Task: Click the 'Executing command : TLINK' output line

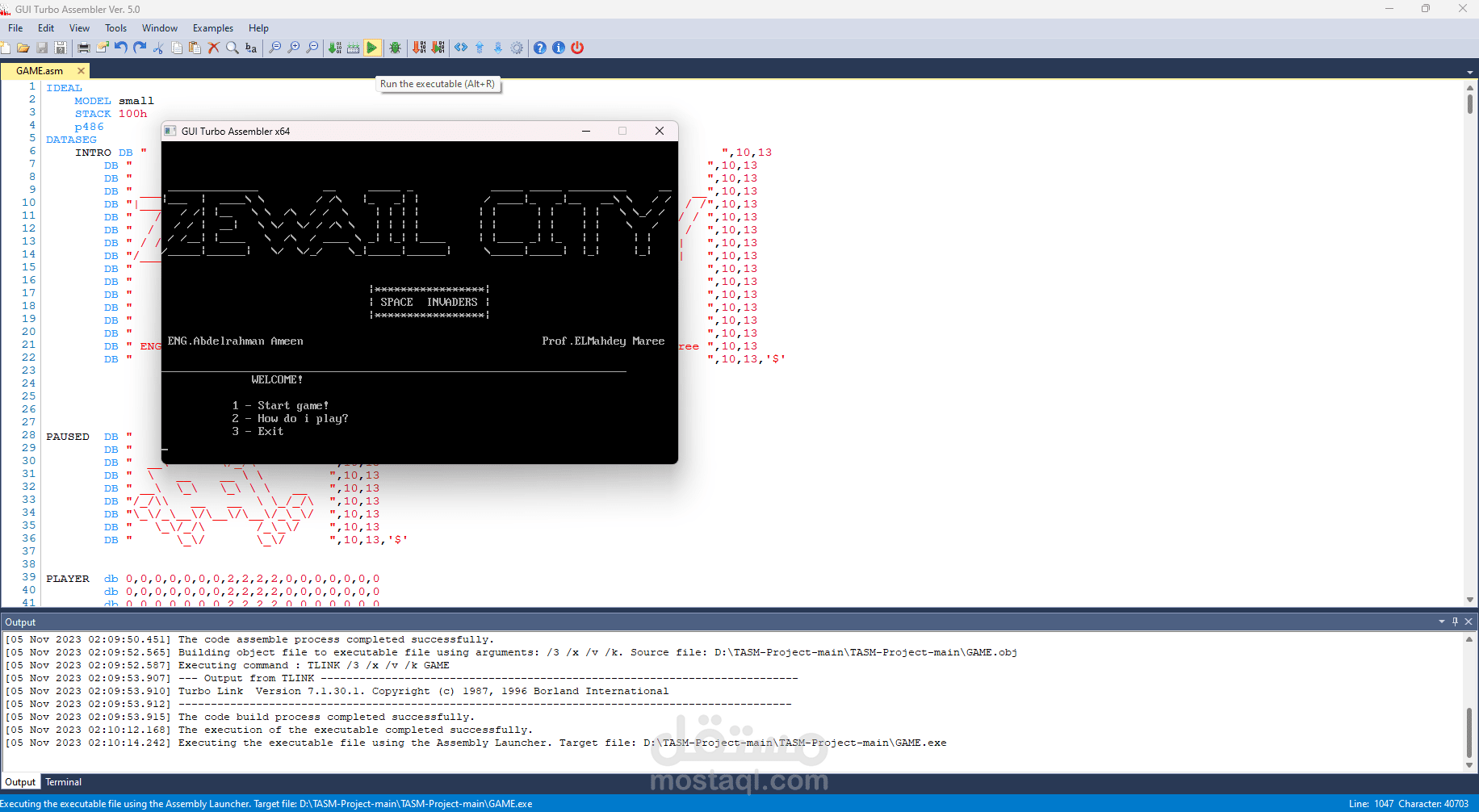Action: click(x=227, y=665)
